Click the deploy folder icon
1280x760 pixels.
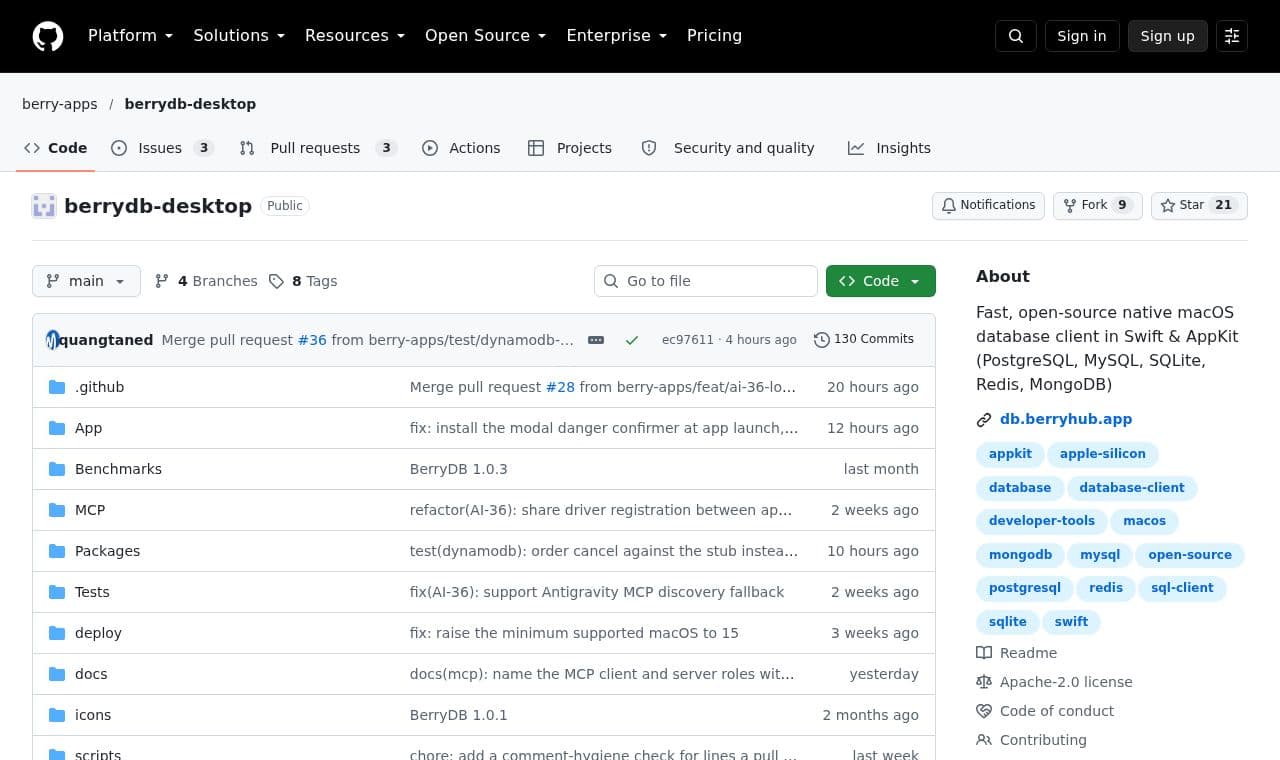(57, 633)
